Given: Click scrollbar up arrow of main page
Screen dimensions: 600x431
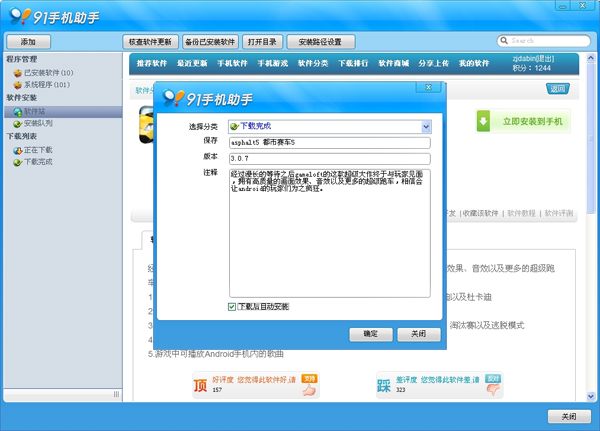Looking at the screenshot, I should pyautogui.click(x=590, y=58).
